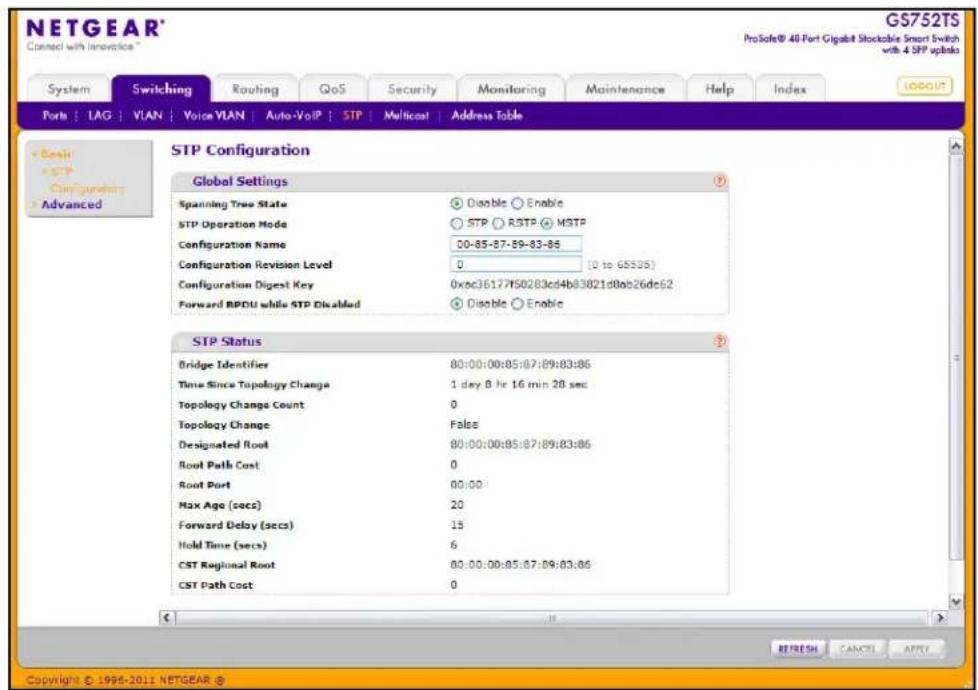Image resolution: width=978 pixels, height=690 pixels.
Task: Click vertical scrollbar up arrow
Action: tap(955, 147)
